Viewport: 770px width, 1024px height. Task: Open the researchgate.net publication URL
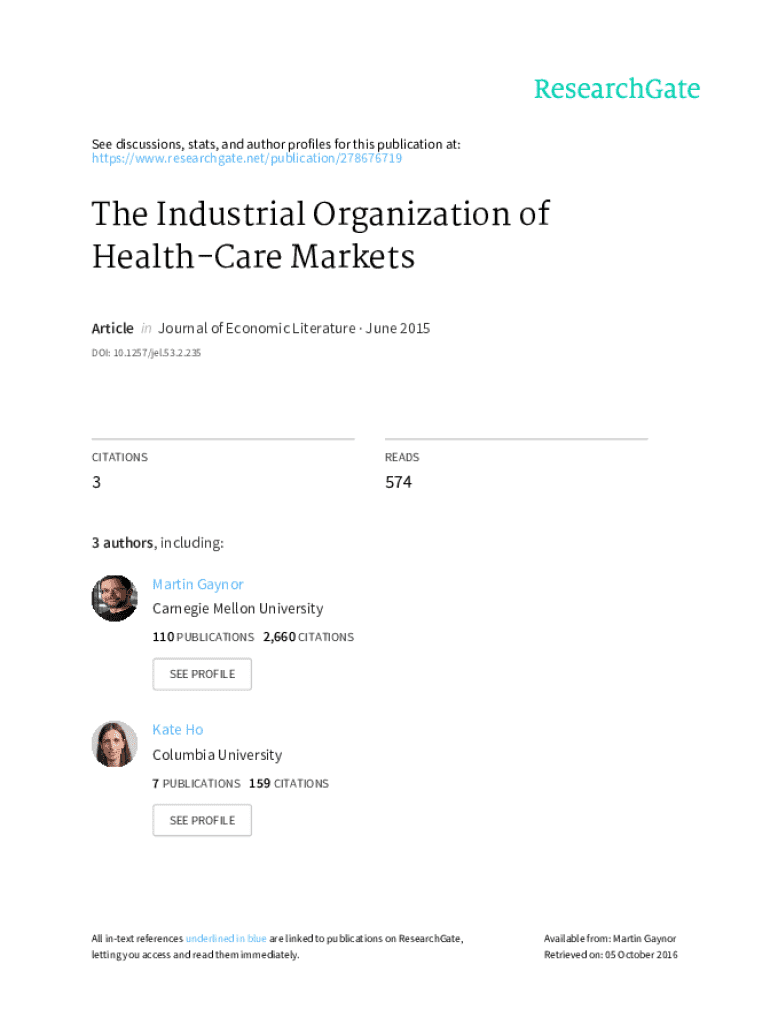pos(247,159)
